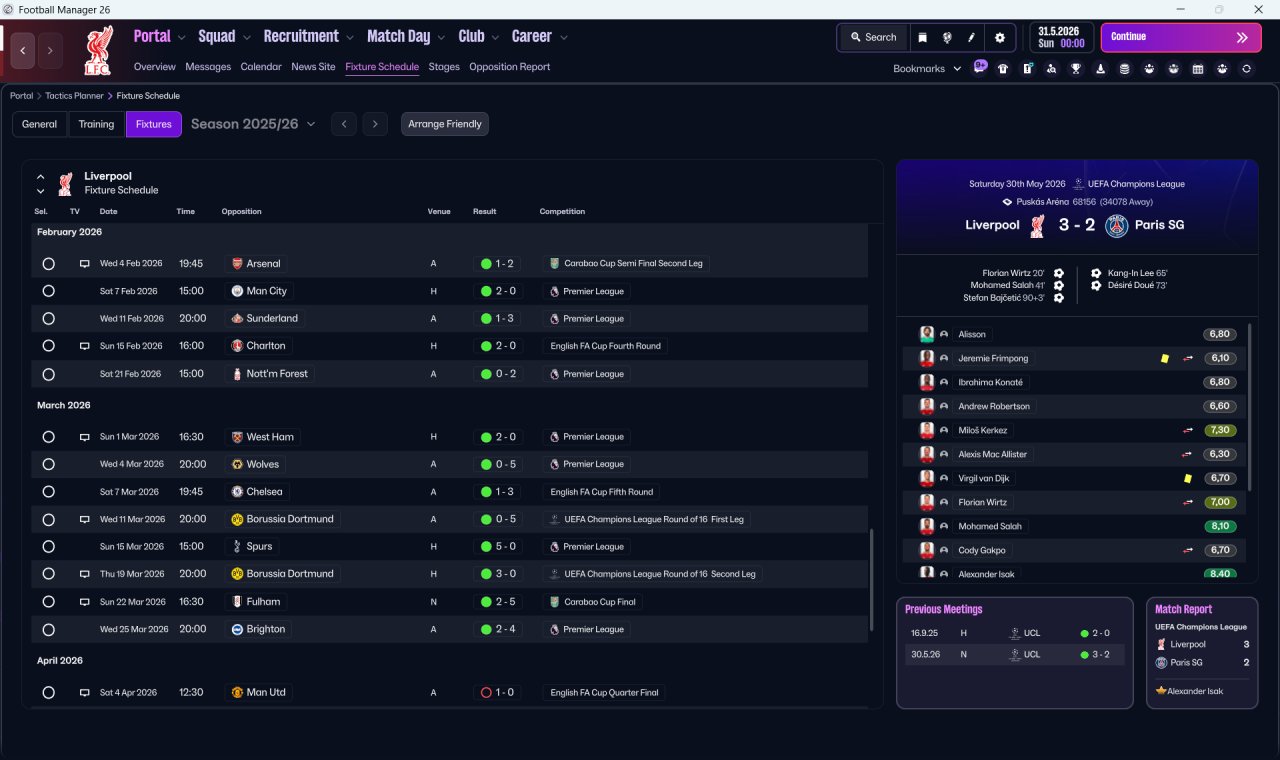This screenshot has height=760, width=1280.
Task: Open the settings gear in top toolbar
Action: [x=999, y=37]
